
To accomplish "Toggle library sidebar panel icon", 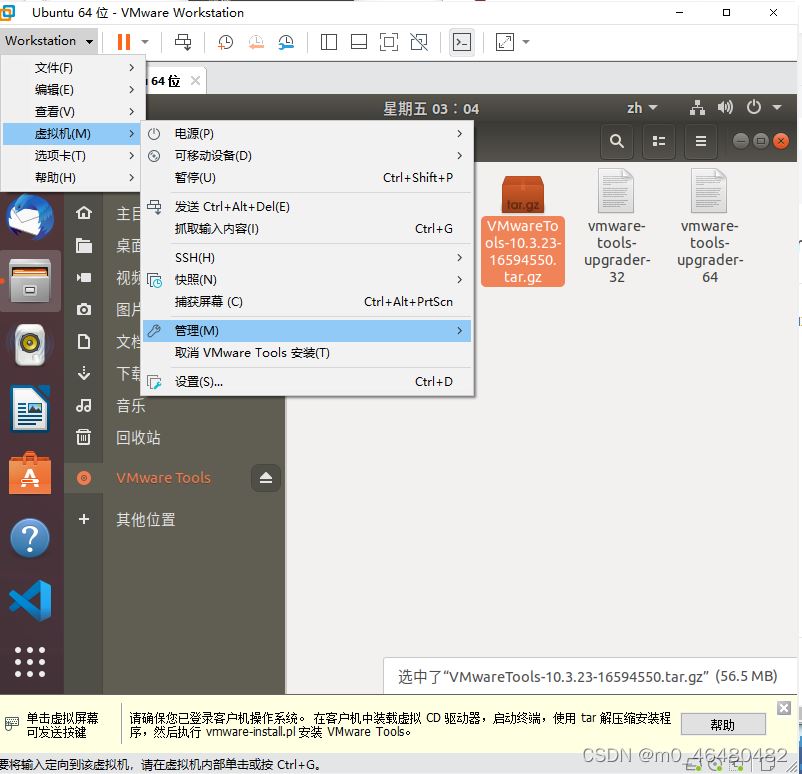I will tap(328, 42).
